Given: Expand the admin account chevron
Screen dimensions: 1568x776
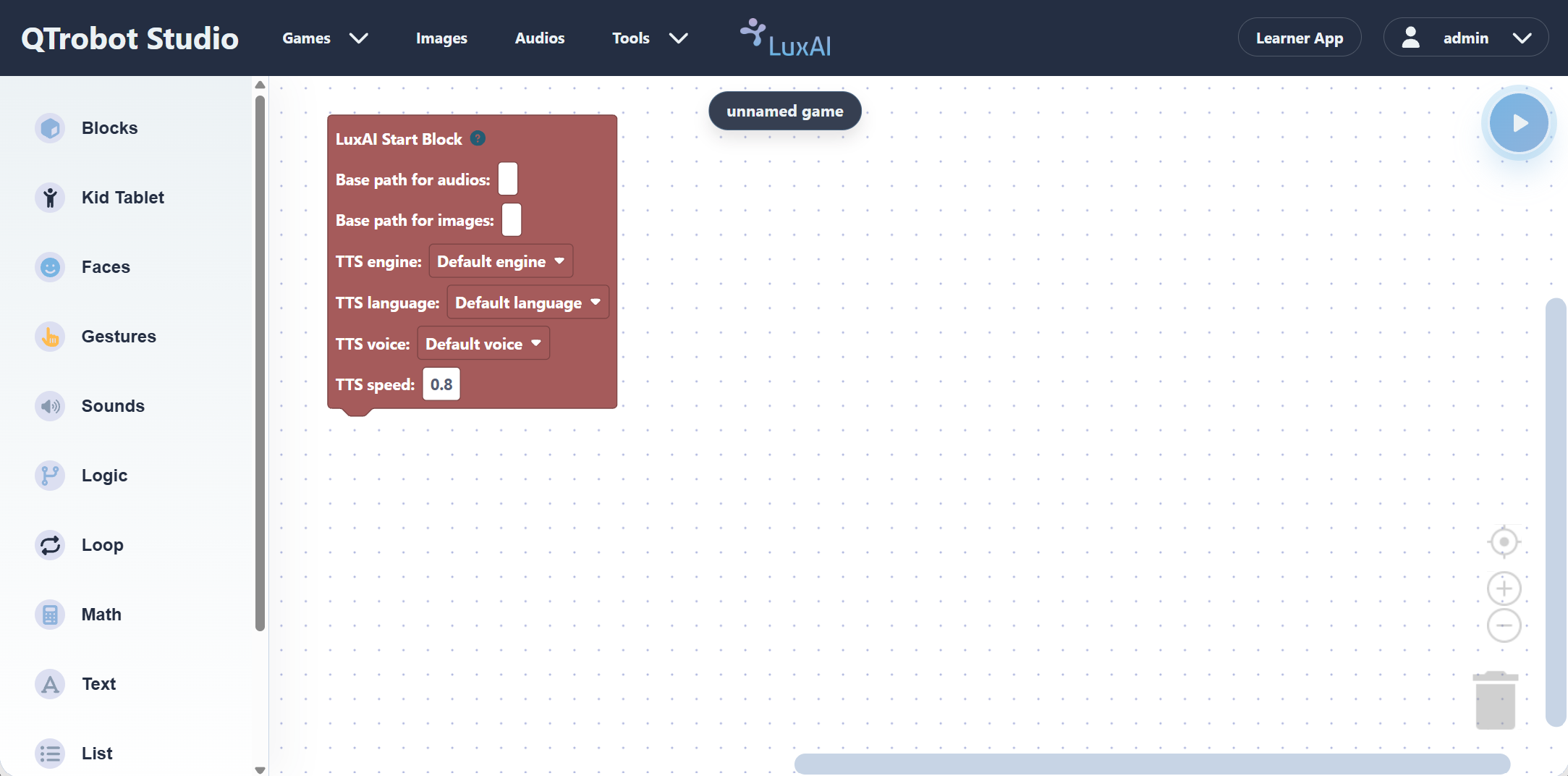Looking at the screenshot, I should (1522, 38).
